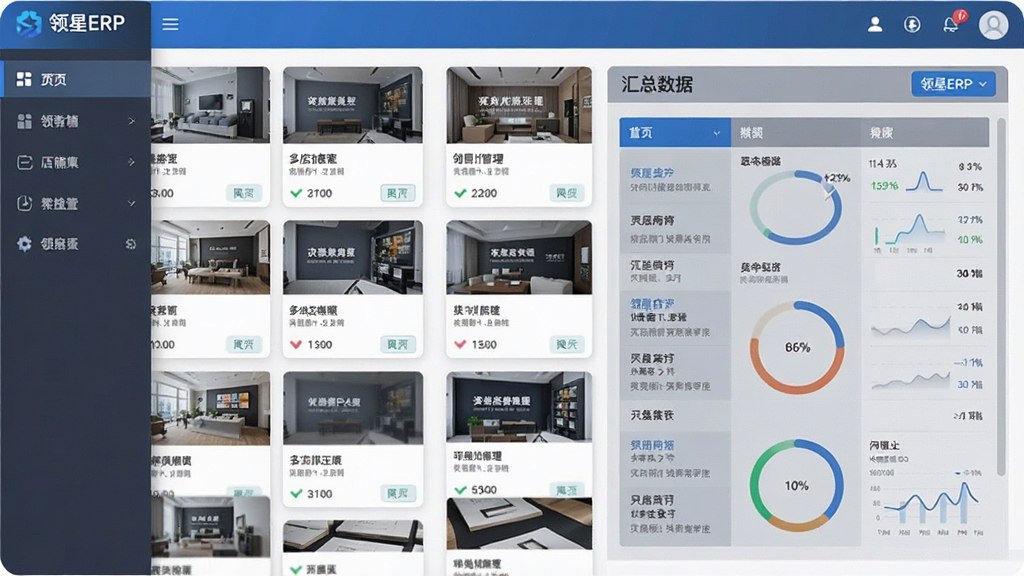Open the round avatar in header
This screenshot has width=1024, height=576.
(x=993, y=25)
